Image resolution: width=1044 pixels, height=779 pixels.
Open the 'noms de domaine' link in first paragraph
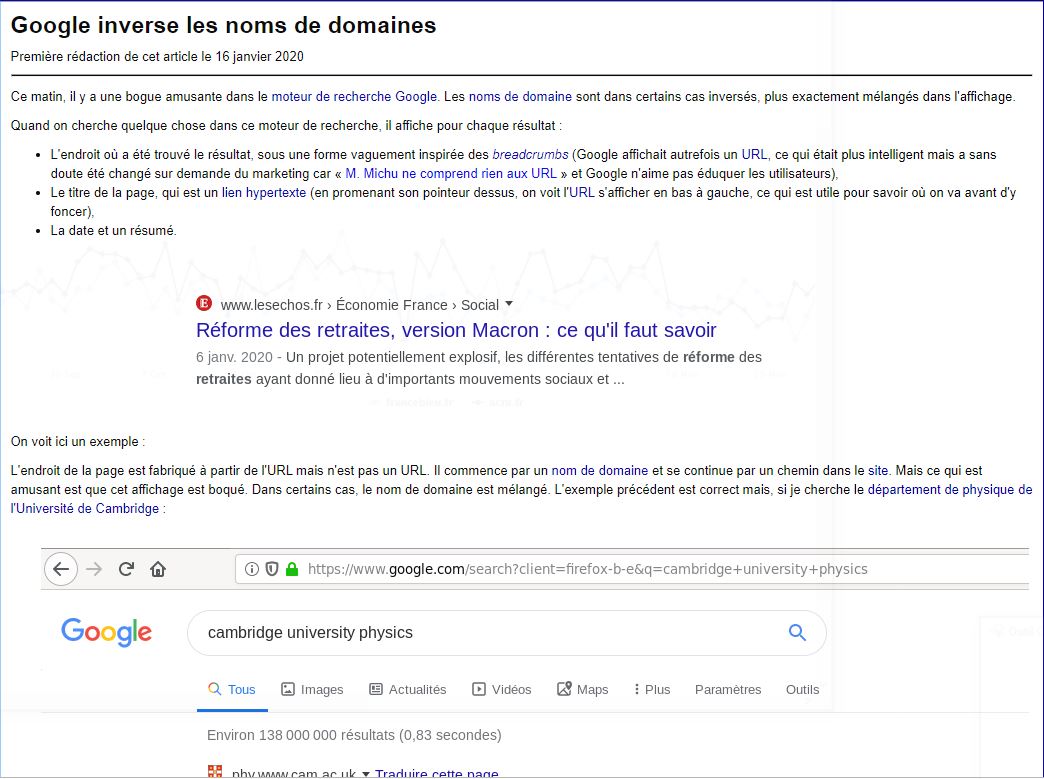(520, 97)
